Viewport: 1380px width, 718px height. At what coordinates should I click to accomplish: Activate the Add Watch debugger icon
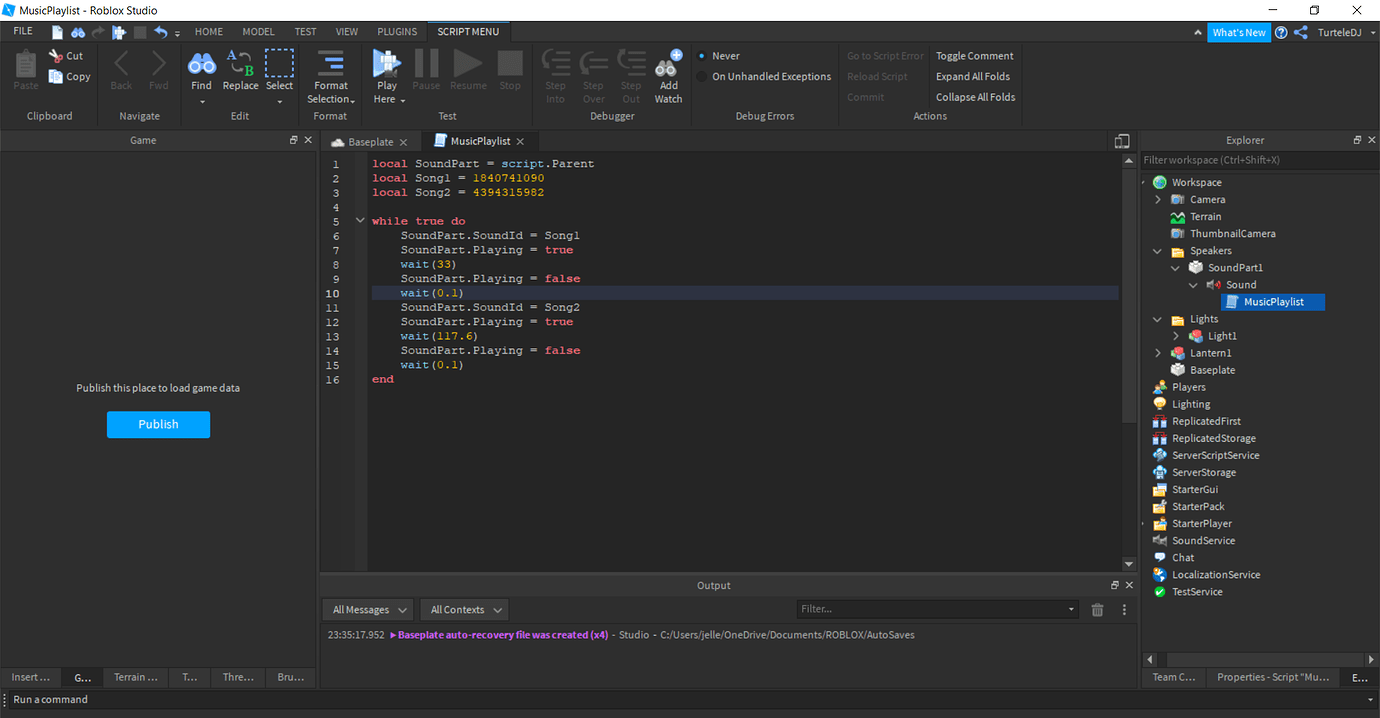pyautogui.click(x=667, y=70)
